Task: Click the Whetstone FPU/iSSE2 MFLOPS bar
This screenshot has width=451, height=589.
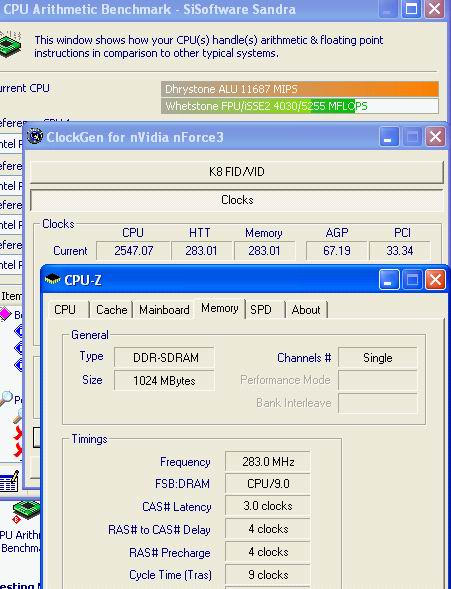Action: (300, 106)
